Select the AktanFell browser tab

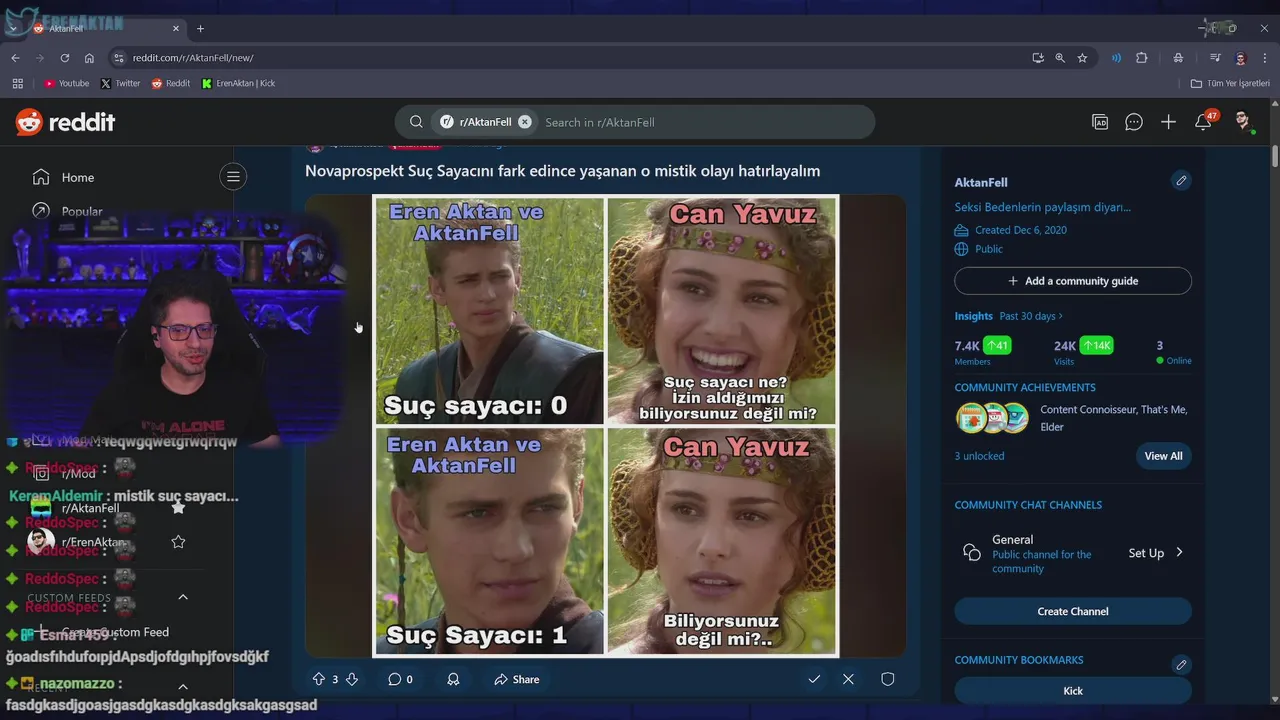click(107, 28)
